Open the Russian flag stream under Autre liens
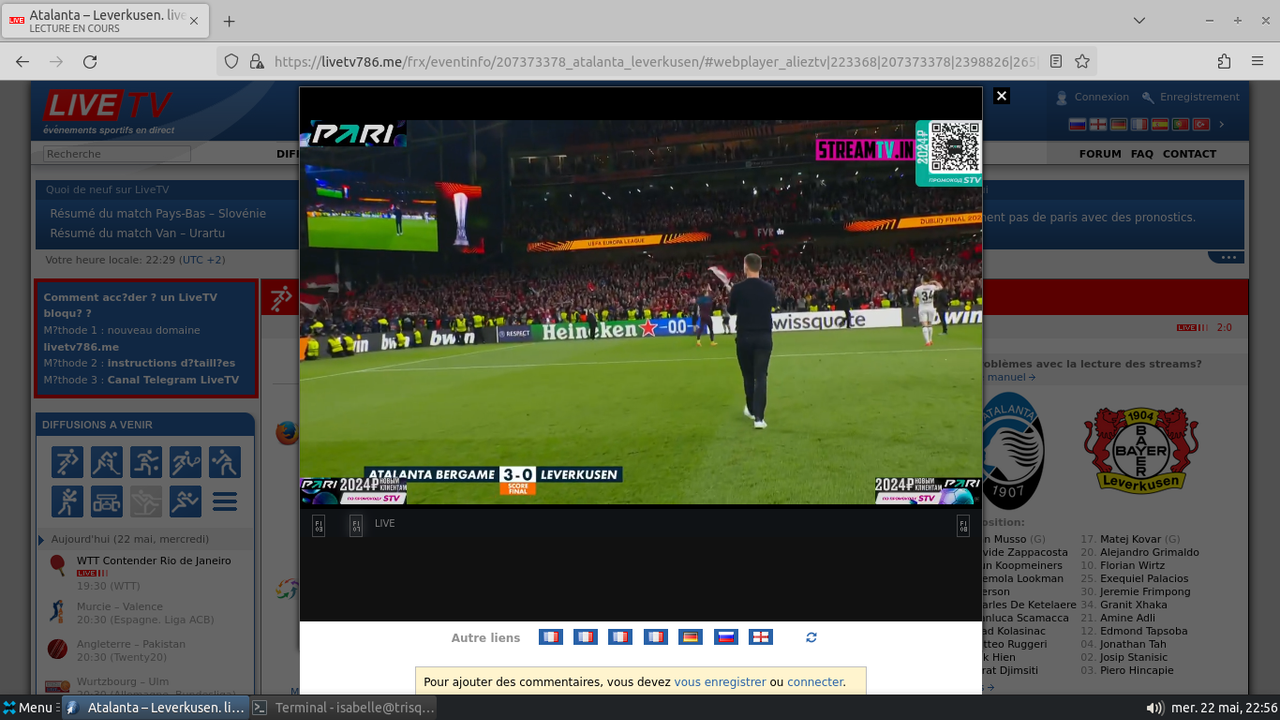Image resolution: width=1280 pixels, height=720 pixels. pos(726,637)
